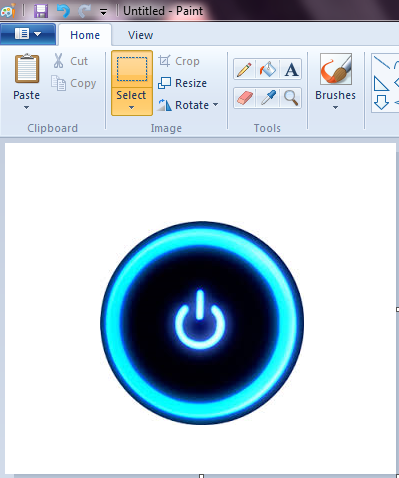Click the Copy button
The height and width of the screenshot is (478, 399).
coord(74,83)
